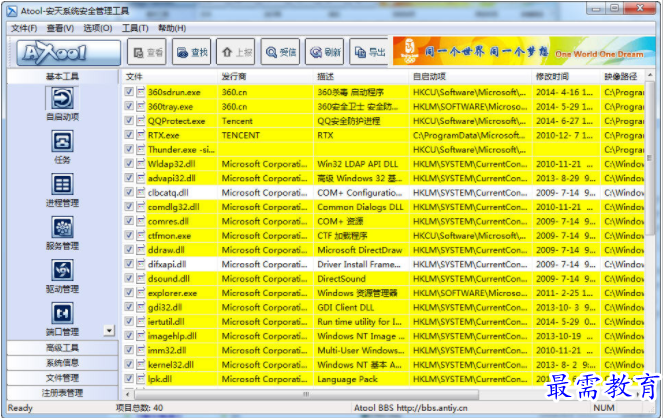668x418 pixels.
Task: Expand the 注册表管理 sidebar section
Action: (x=62, y=392)
